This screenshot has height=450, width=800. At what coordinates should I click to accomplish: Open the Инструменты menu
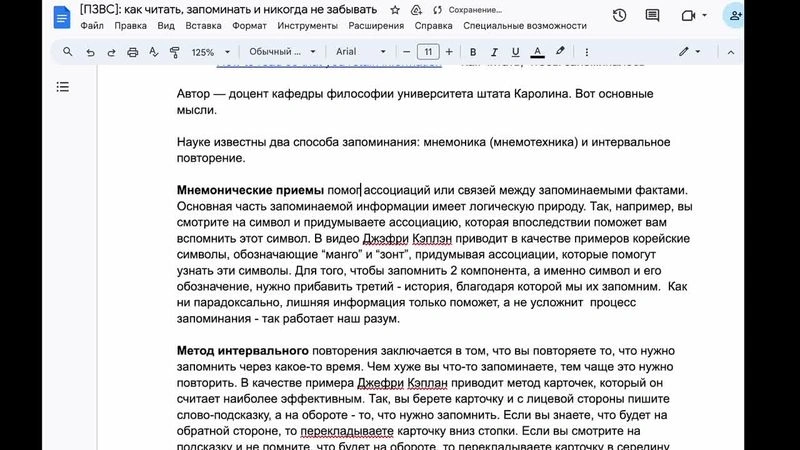(308, 26)
